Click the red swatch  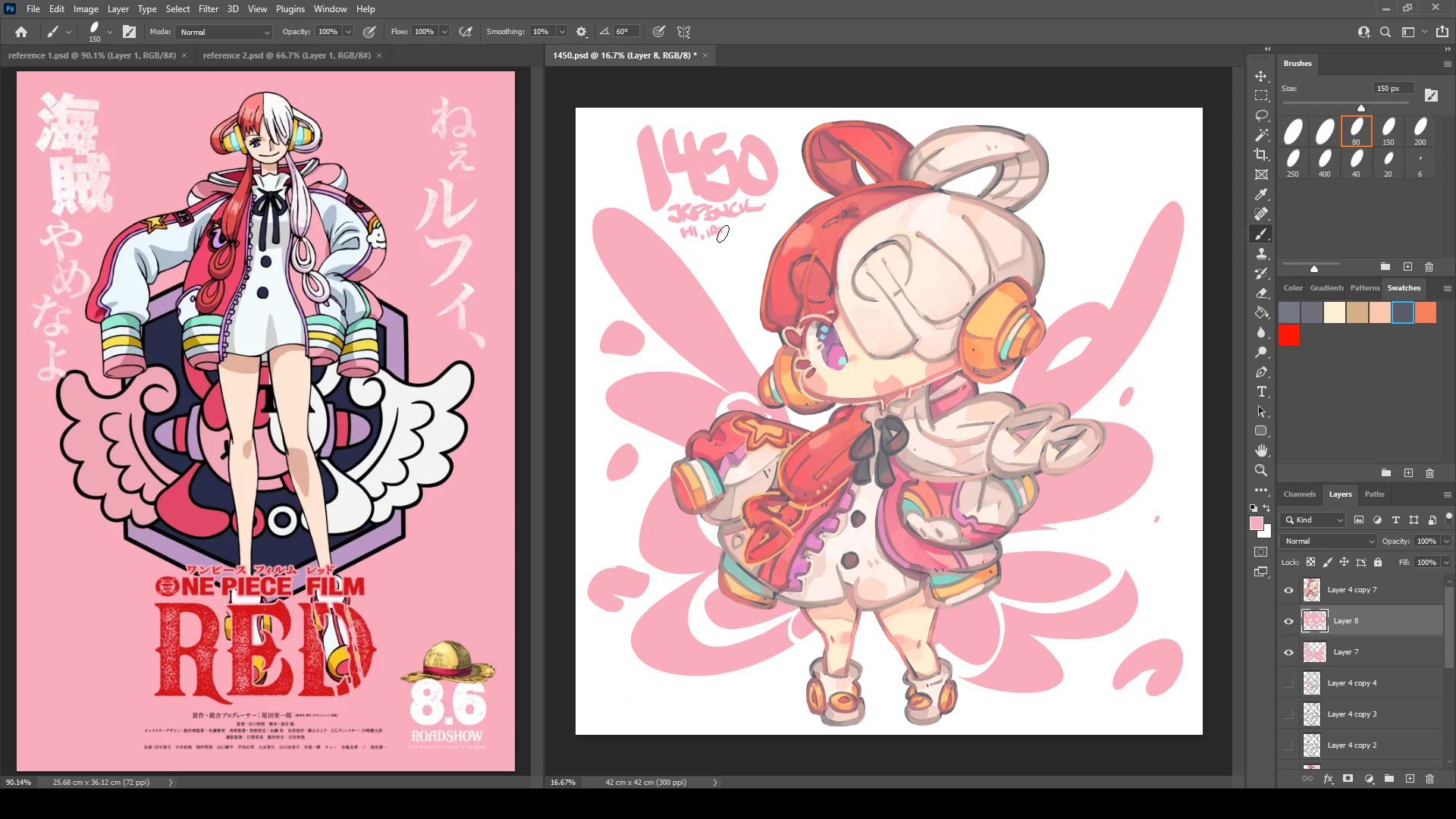click(1289, 335)
